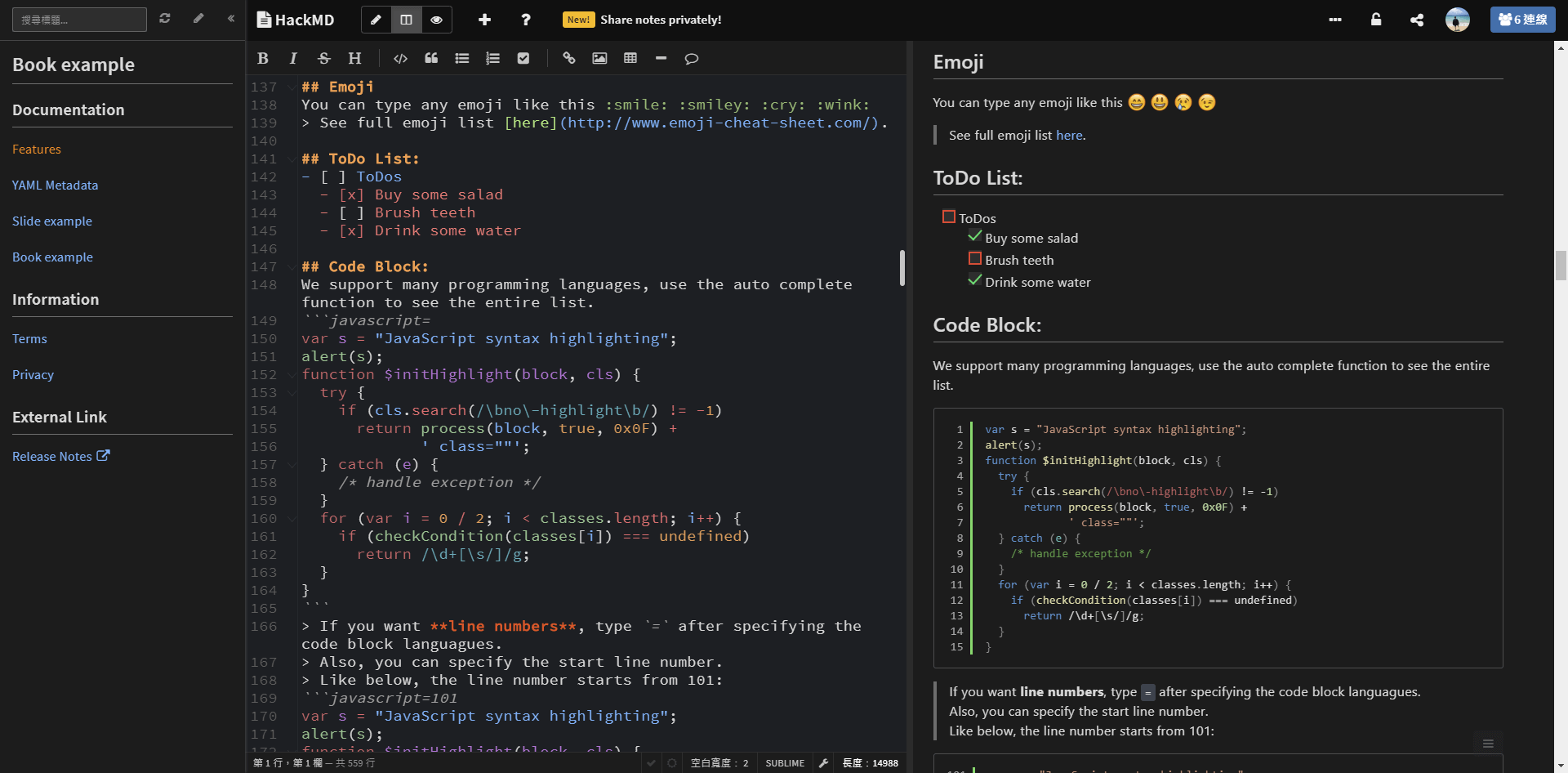1568x773 pixels.
Task: Collapse the book sidebar with chevrons
Action: coord(231,18)
